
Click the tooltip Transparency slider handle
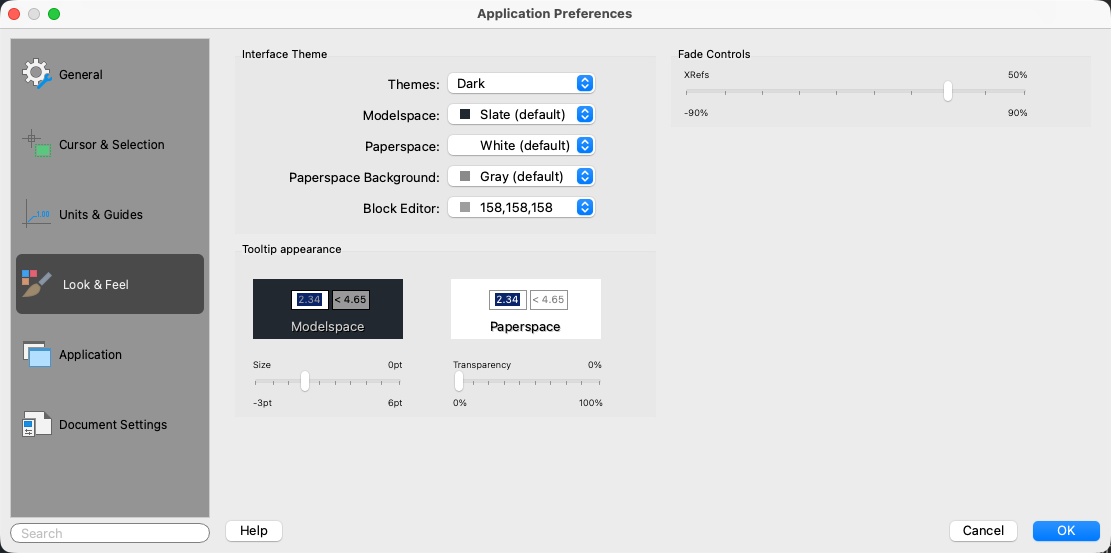[458, 381]
